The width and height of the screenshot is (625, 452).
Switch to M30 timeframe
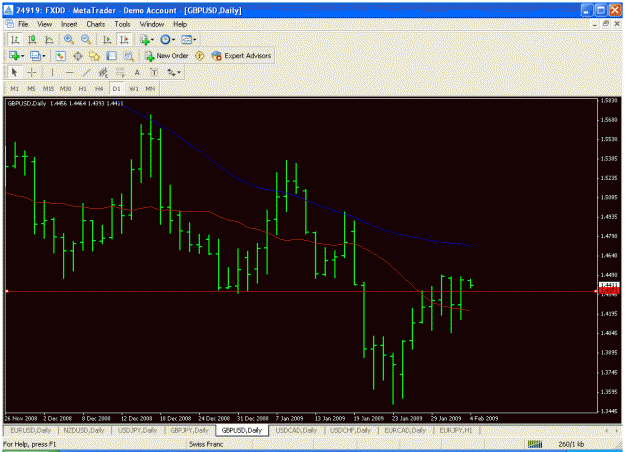coord(65,88)
